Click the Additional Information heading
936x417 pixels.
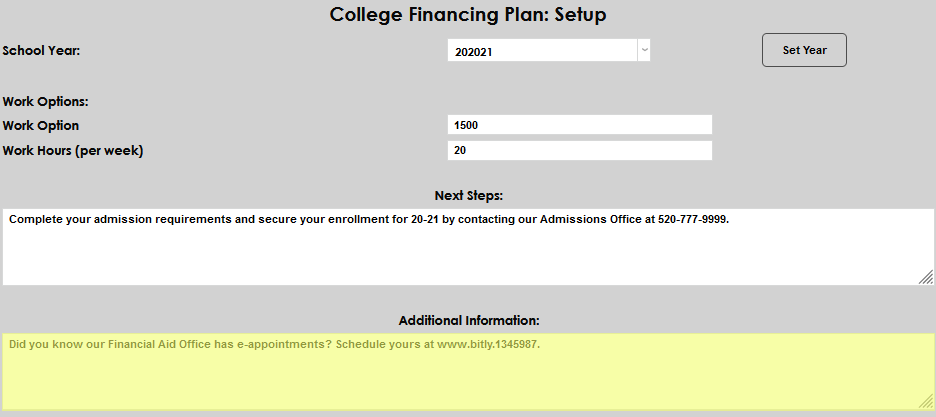pos(468,321)
